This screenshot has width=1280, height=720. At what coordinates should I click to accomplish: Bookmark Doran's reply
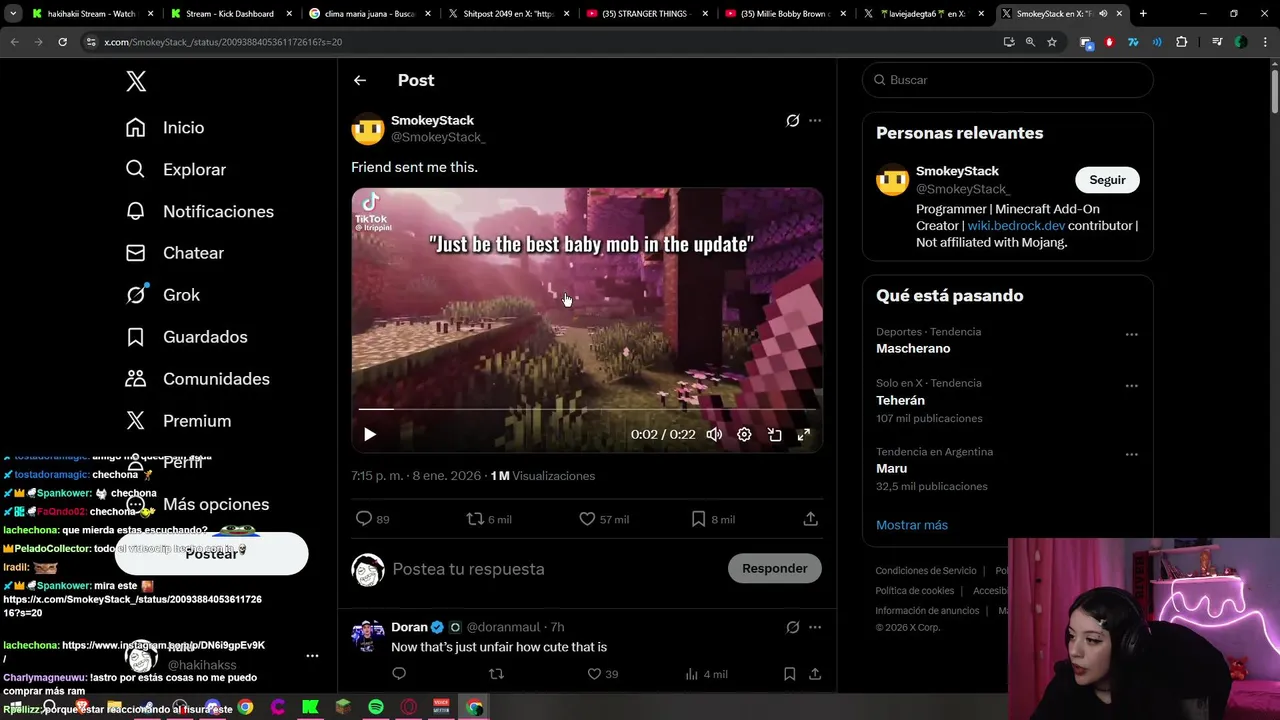(x=789, y=674)
